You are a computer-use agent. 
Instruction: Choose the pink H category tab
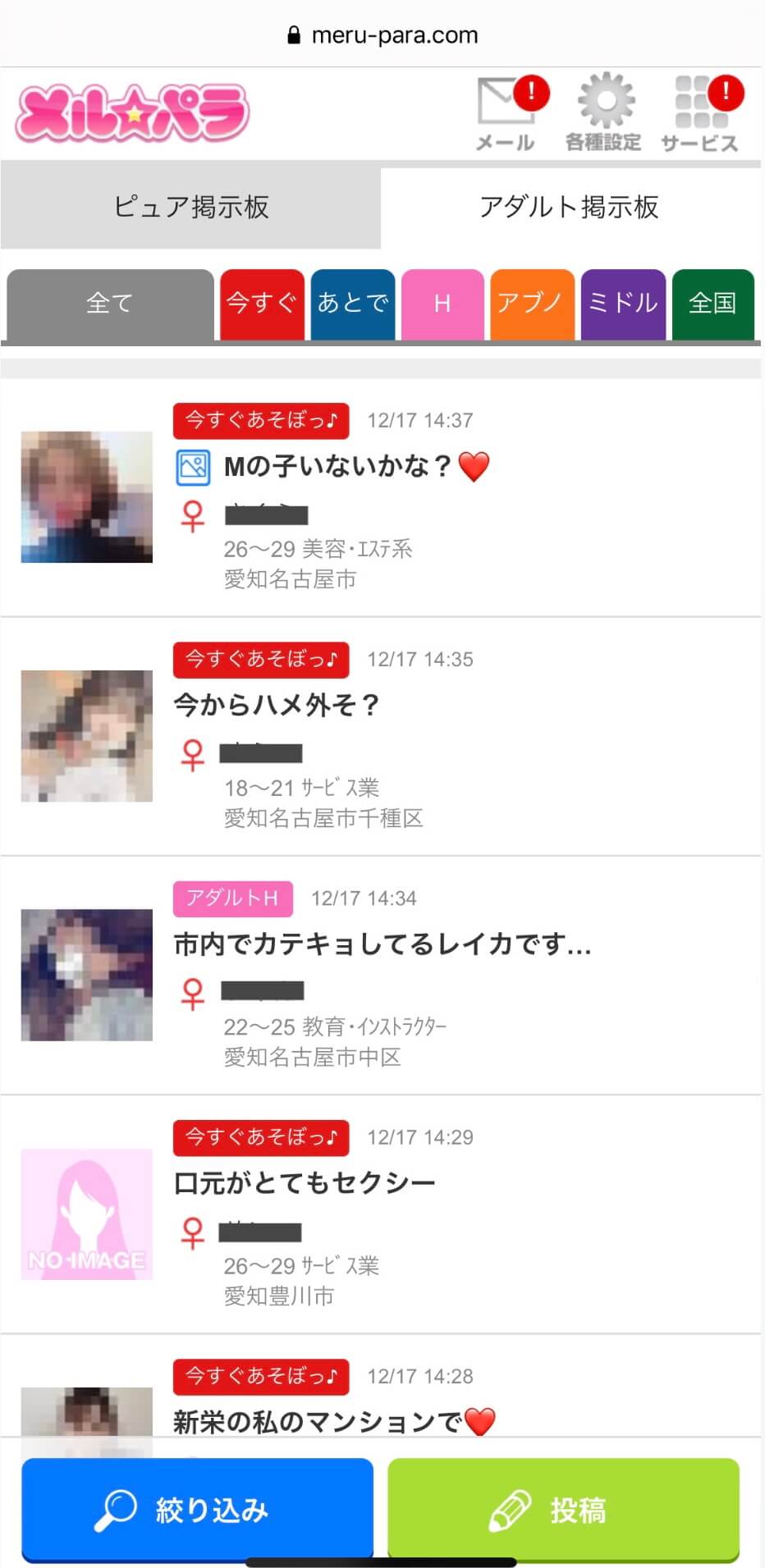442,304
